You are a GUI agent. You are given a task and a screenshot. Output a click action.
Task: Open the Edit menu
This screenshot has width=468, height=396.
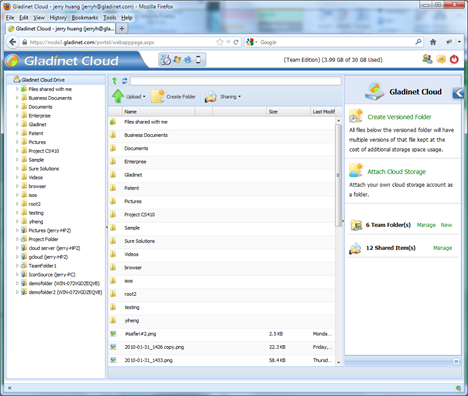[24, 18]
